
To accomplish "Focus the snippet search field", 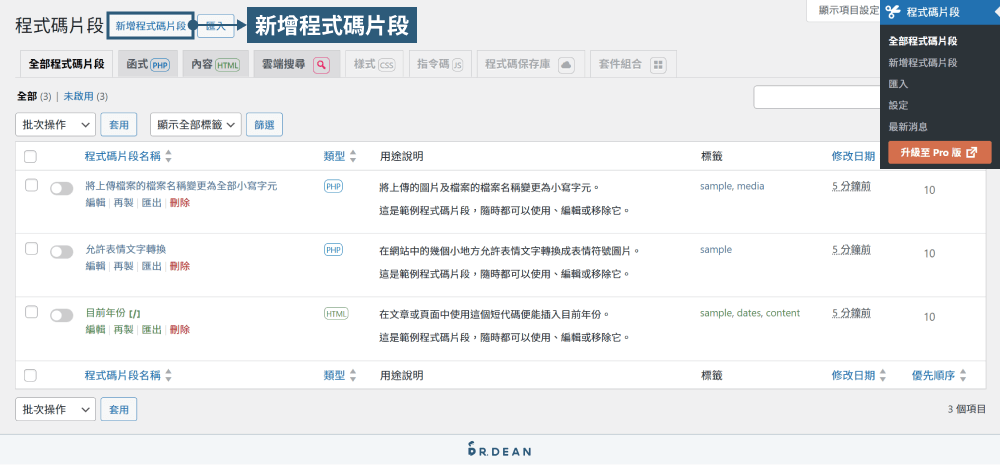I will (x=816, y=97).
